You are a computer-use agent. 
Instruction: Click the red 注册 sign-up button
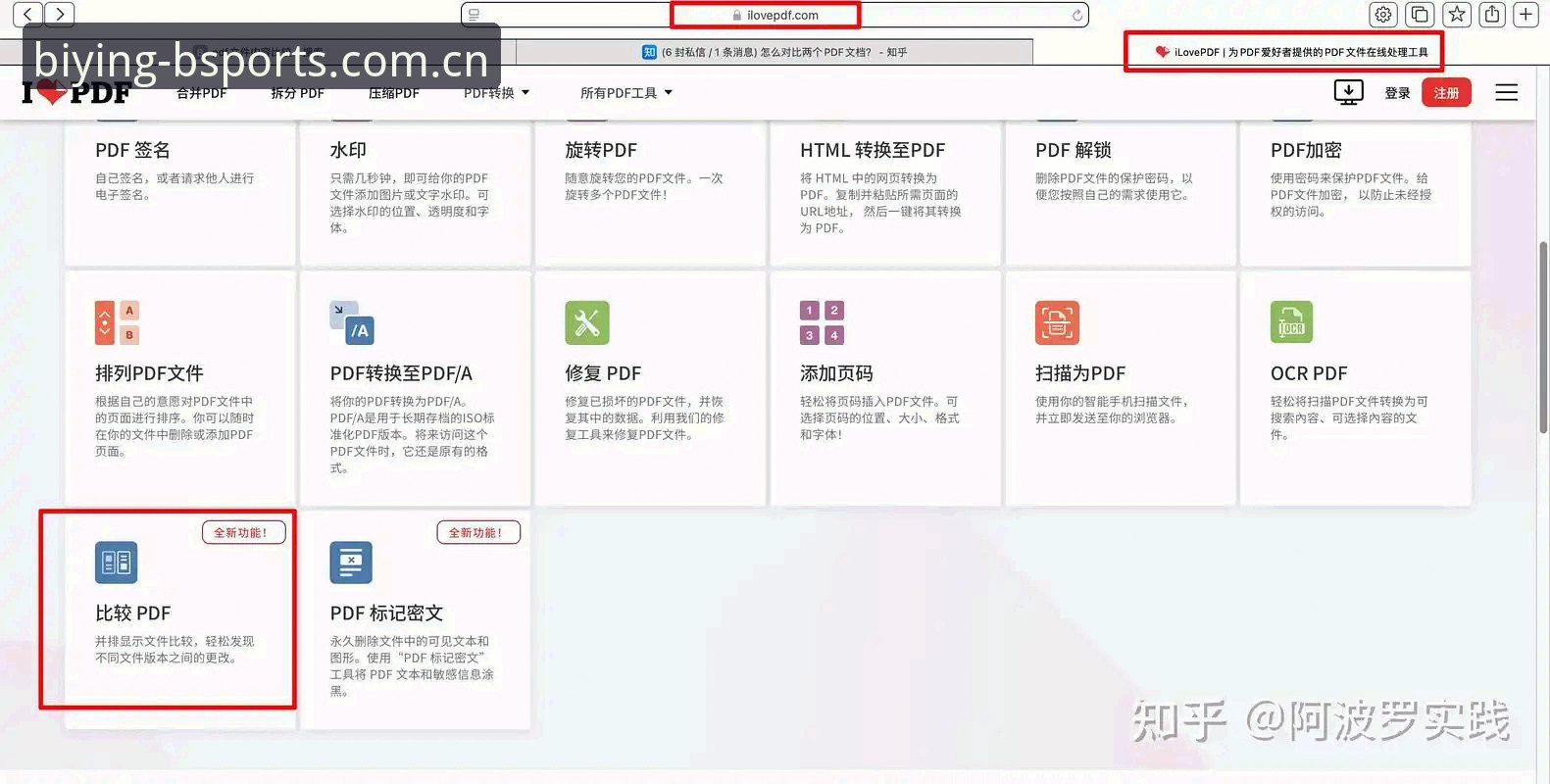tap(1446, 92)
